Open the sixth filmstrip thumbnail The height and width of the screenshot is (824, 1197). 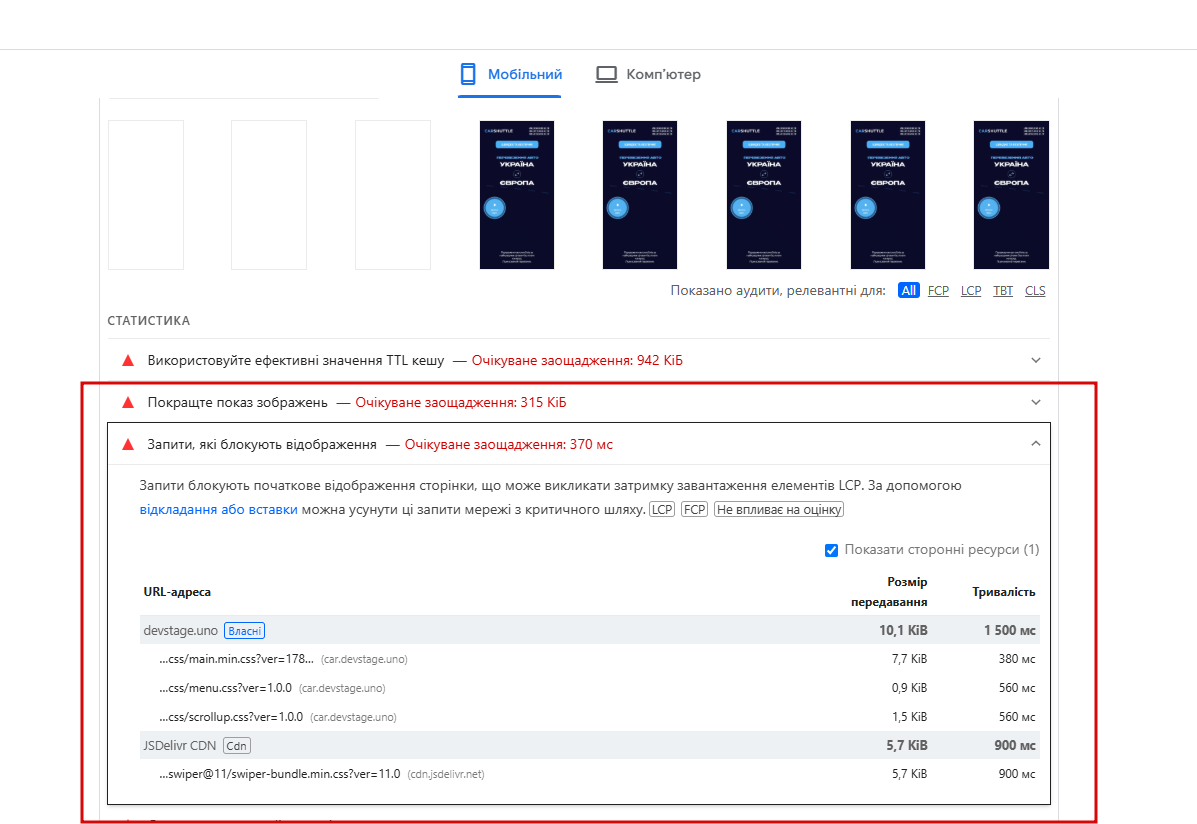(764, 195)
